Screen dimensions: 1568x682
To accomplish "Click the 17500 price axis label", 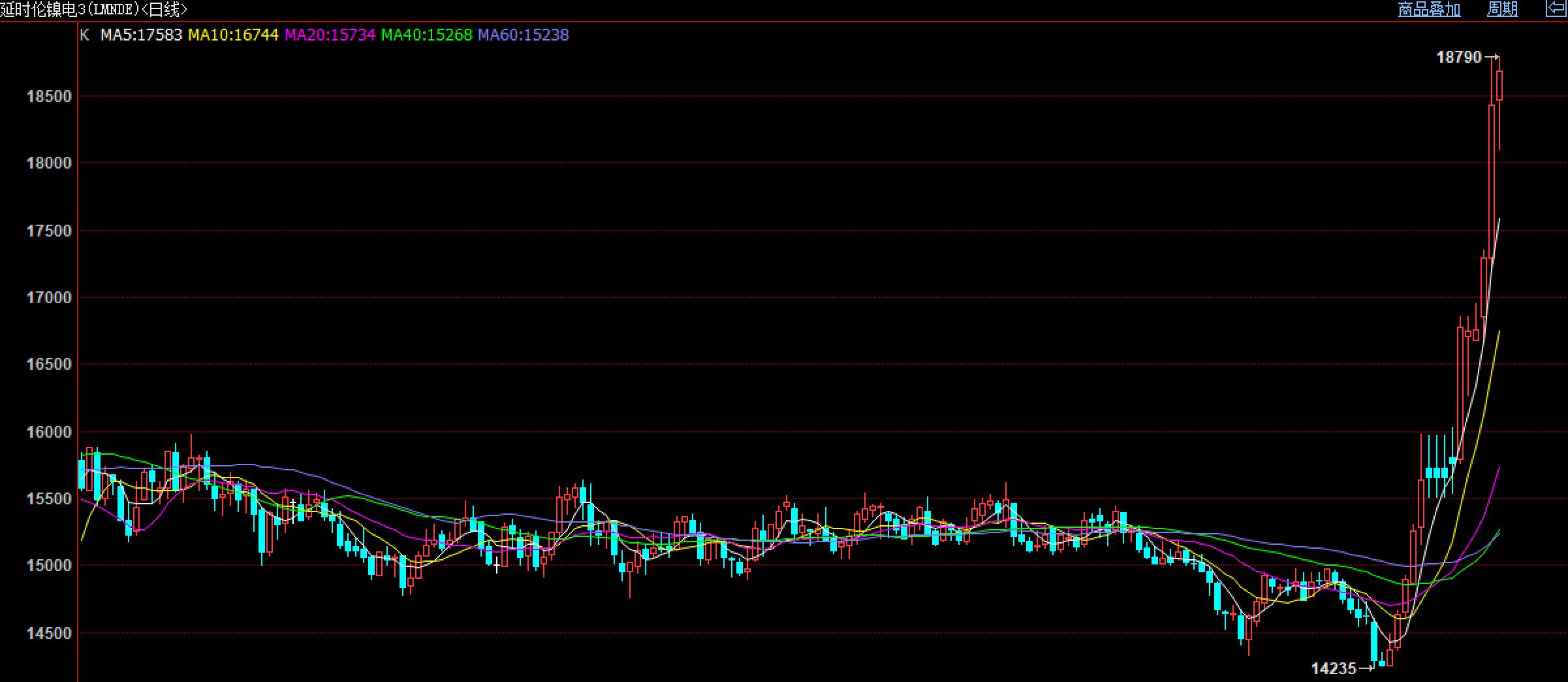I will pyautogui.click(x=48, y=231).
